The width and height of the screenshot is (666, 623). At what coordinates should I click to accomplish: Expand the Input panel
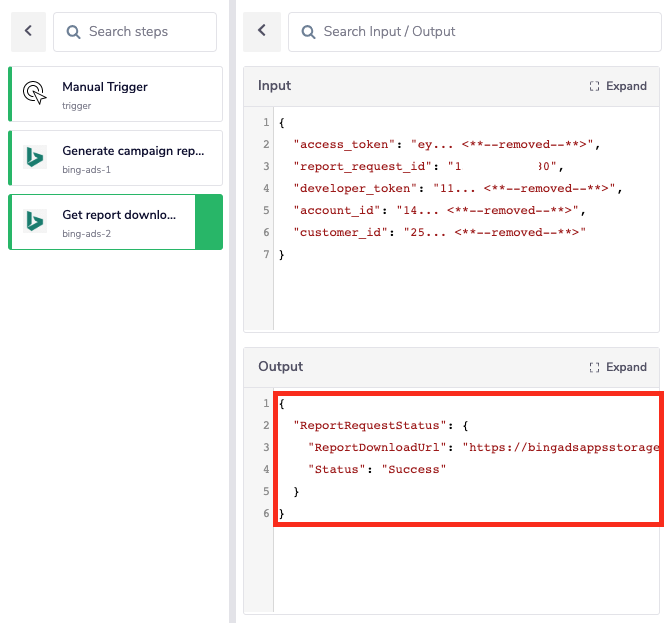[618, 86]
